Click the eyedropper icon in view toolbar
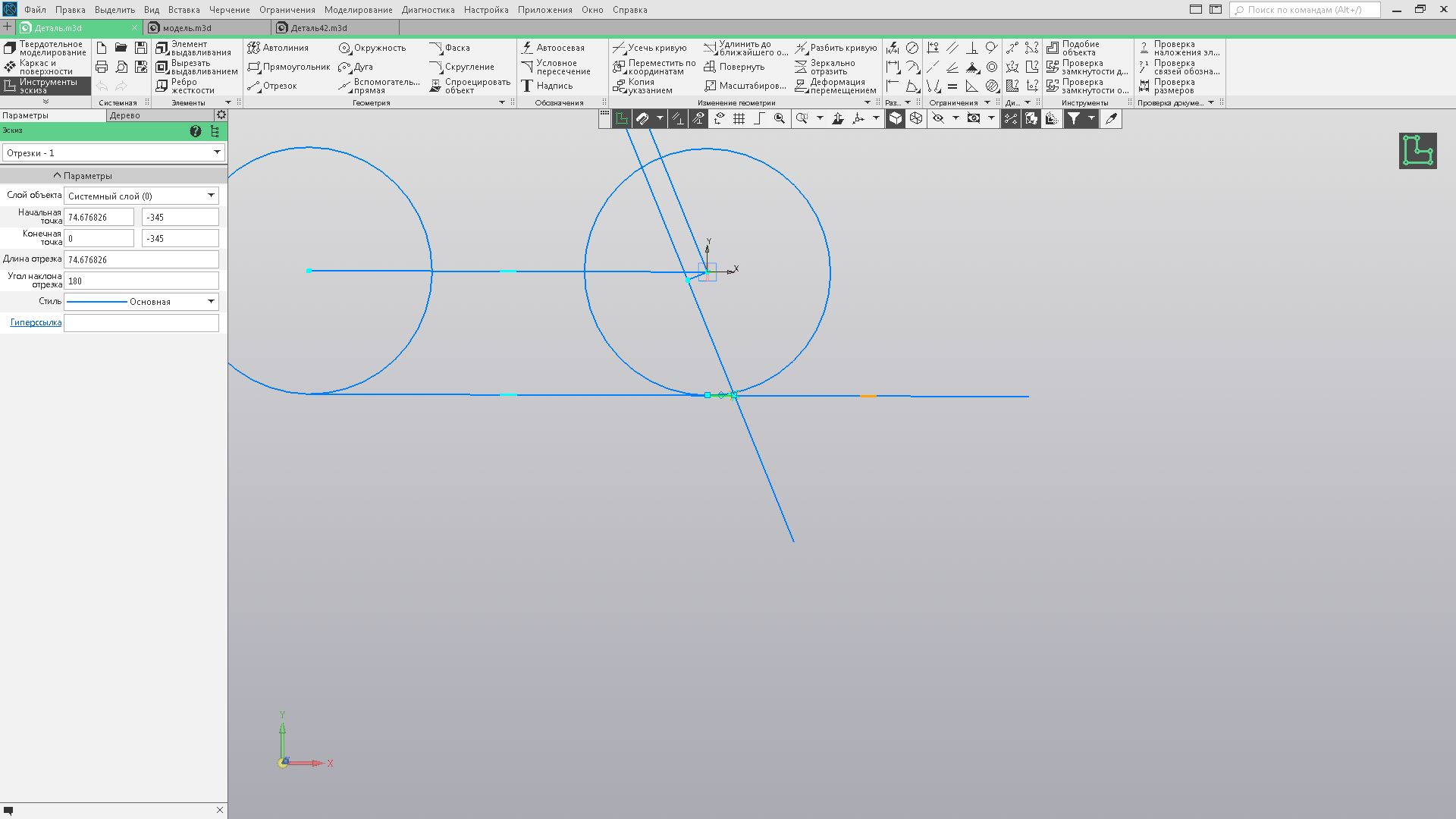Image resolution: width=1456 pixels, height=819 pixels. (1111, 118)
